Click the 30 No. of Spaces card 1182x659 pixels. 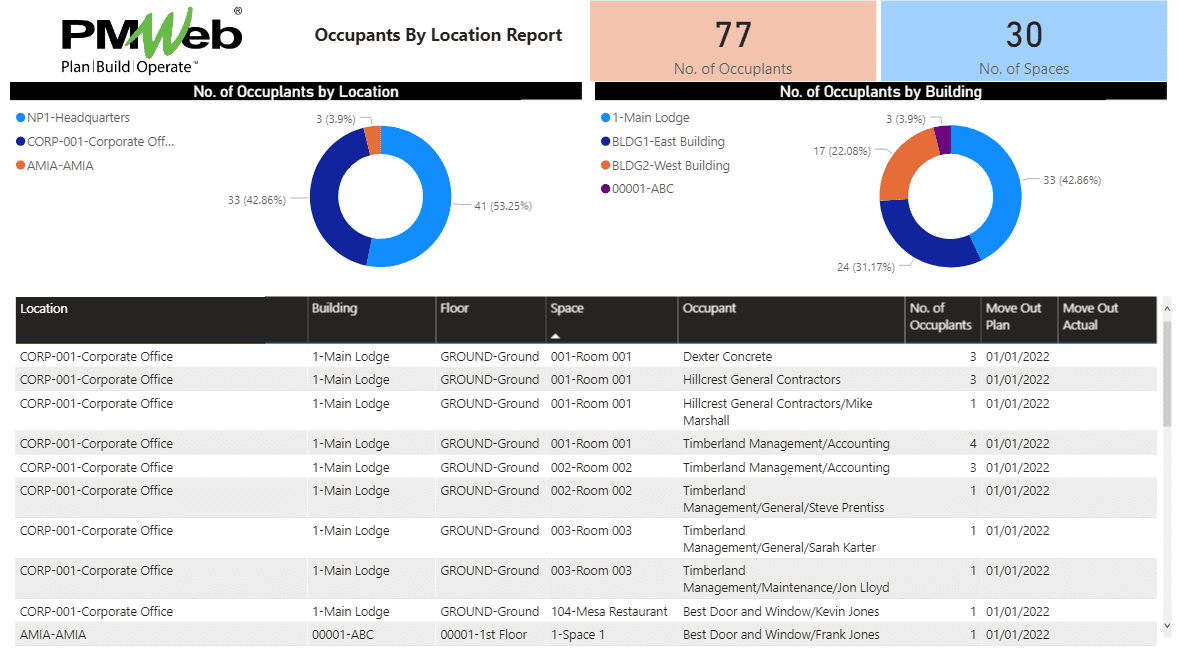click(1024, 41)
